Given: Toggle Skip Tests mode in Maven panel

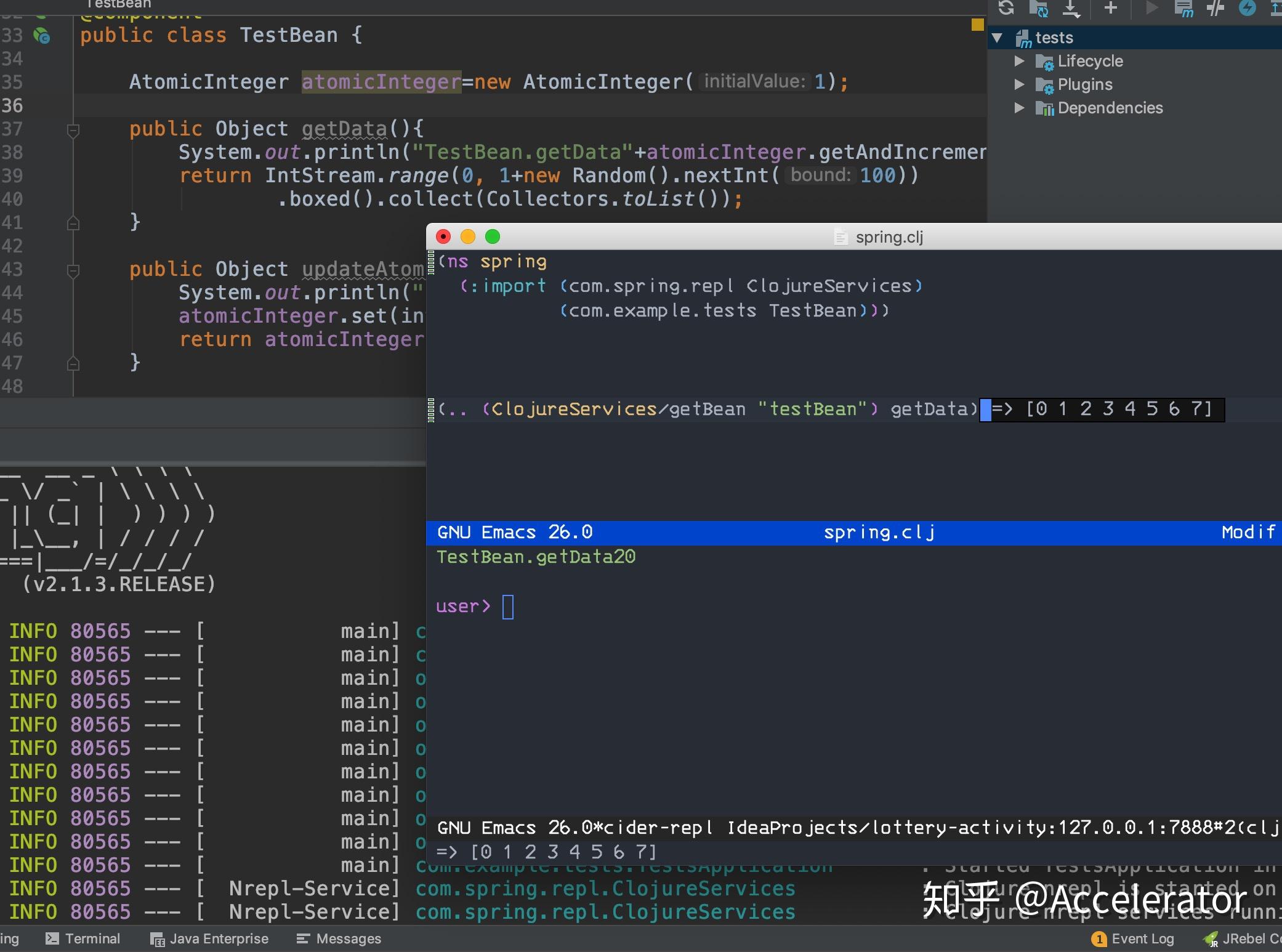Looking at the screenshot, I should pos(1216,9).
